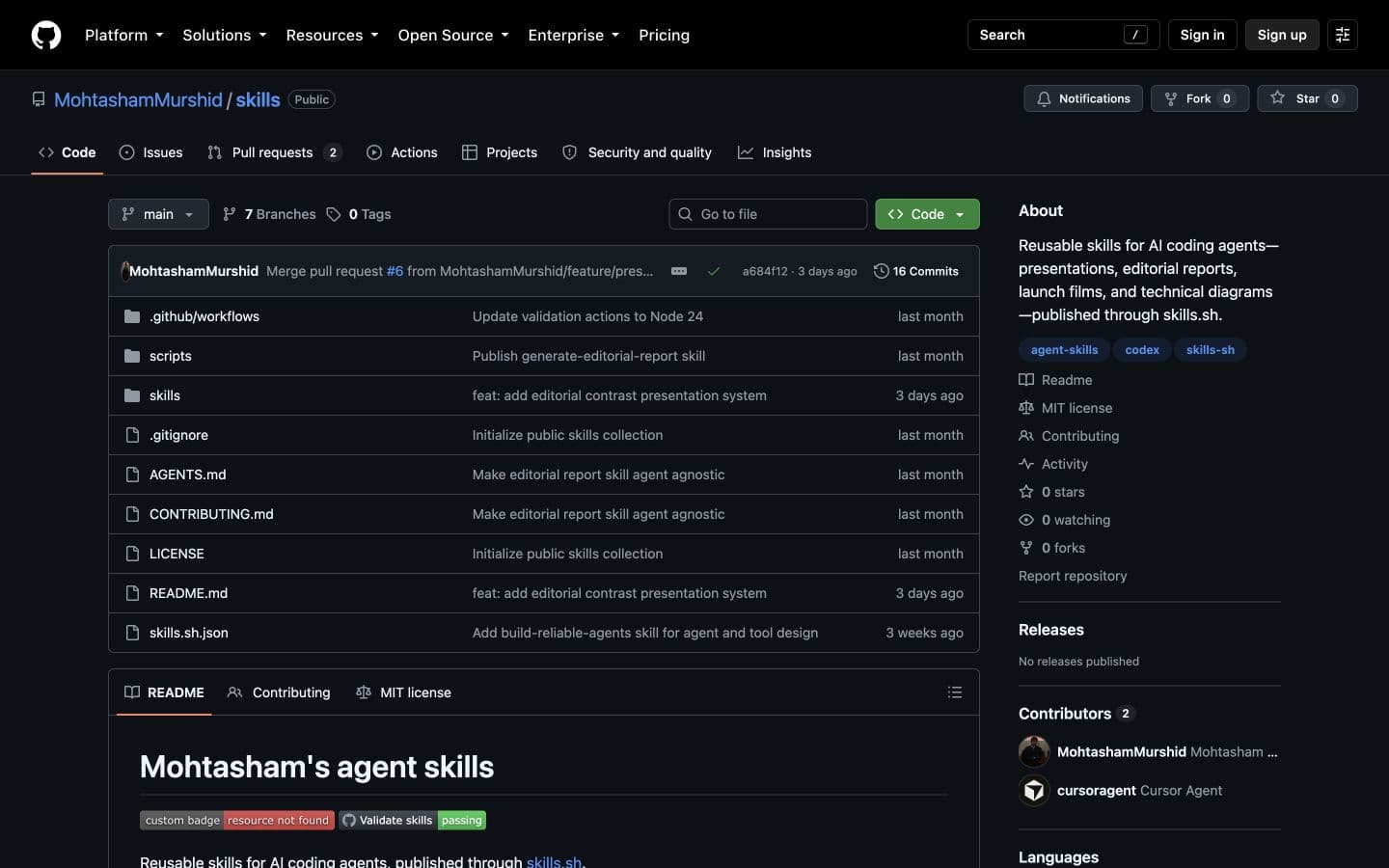The height and width of the screenshot is (868, 1389).
Task: Open the AGENTS.md file
Action: click(x=188, y=475)
